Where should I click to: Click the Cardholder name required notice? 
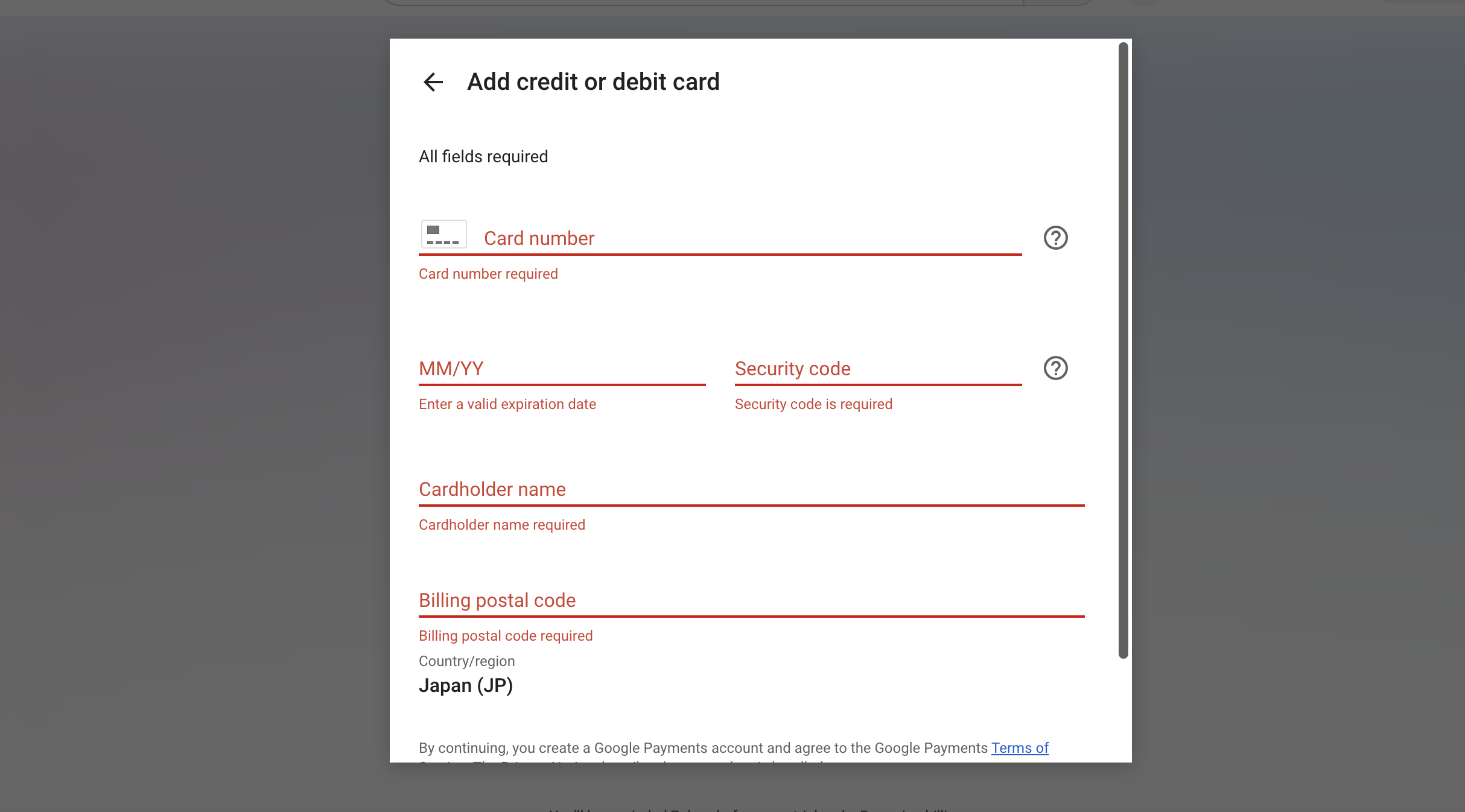tap(501, 524)
